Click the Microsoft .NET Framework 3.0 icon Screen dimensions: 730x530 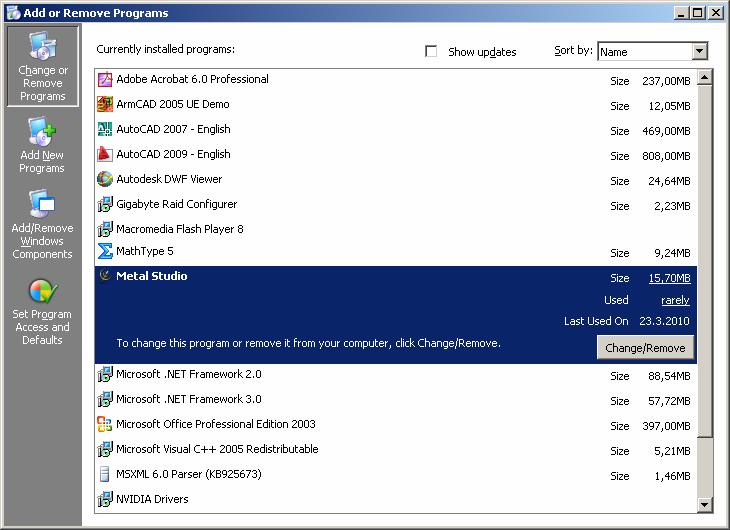tap(105, 399)
